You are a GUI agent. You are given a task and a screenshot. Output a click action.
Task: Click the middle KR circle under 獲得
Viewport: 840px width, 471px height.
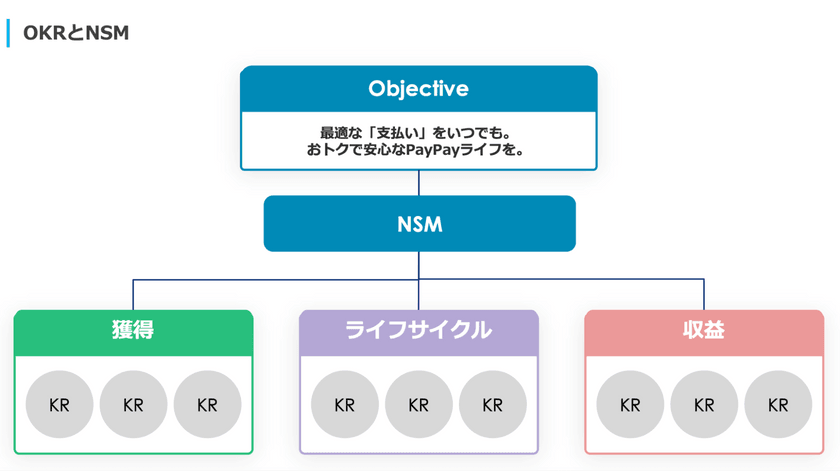tap(133, 405)
